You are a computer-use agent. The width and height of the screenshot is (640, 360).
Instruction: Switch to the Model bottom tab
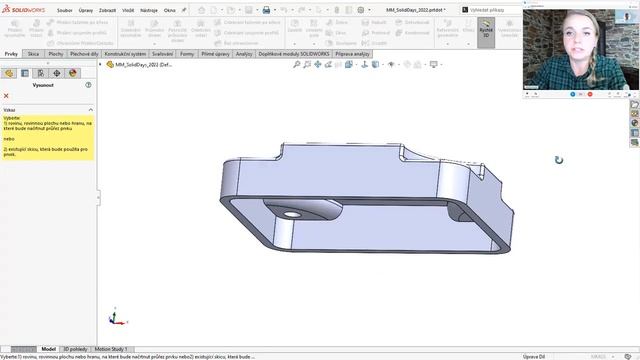(x=48, y=349)
